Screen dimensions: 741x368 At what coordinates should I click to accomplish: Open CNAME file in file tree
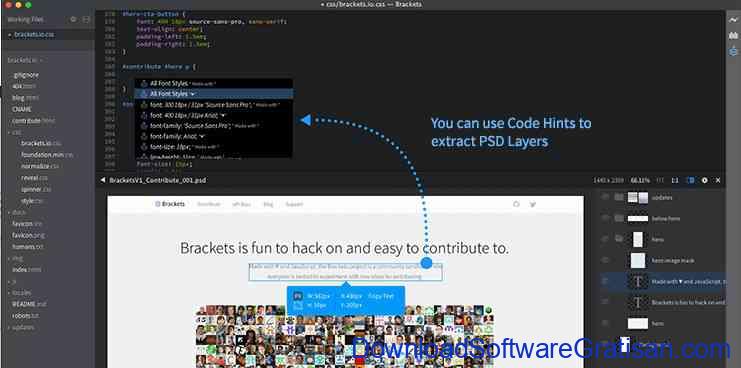tap(22, 109)
